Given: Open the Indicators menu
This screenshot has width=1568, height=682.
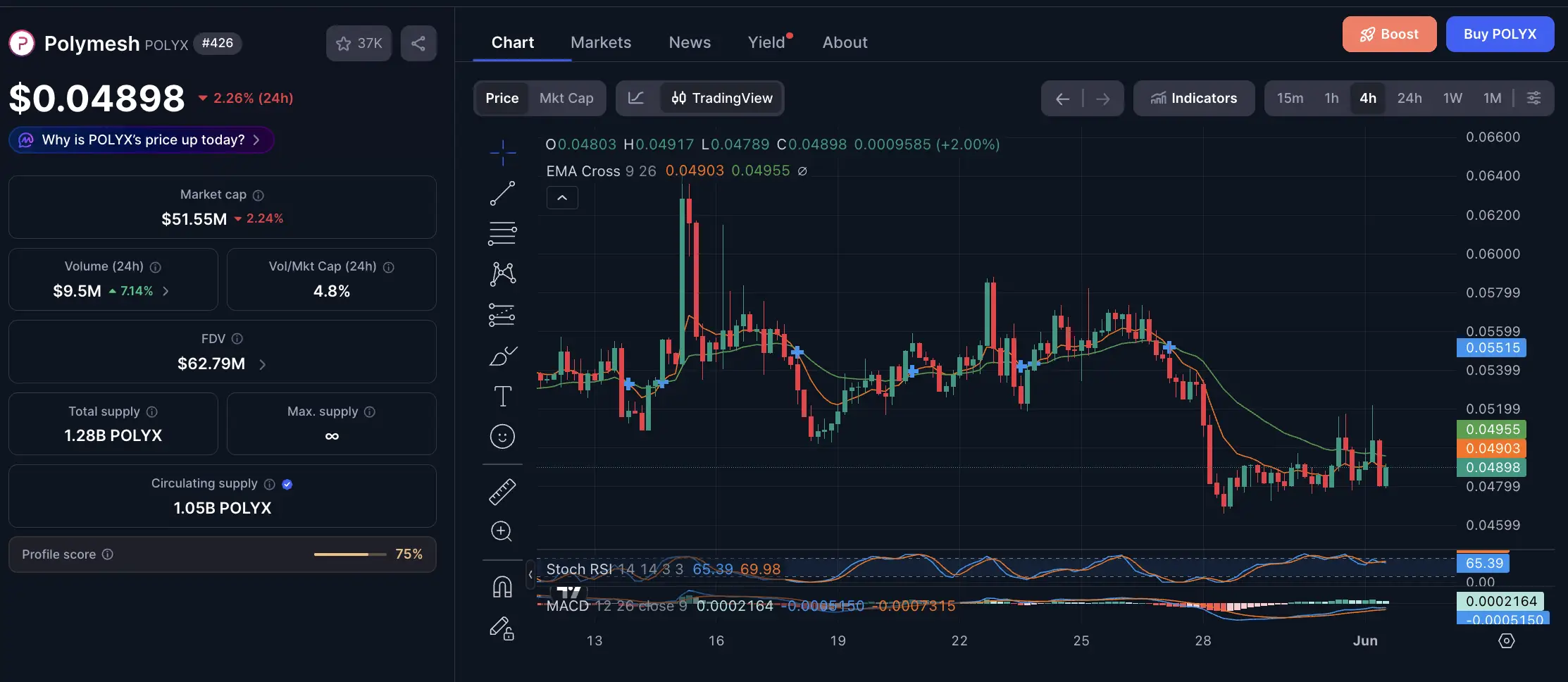Looking at the screenshot, I should tap(1194, 98).
